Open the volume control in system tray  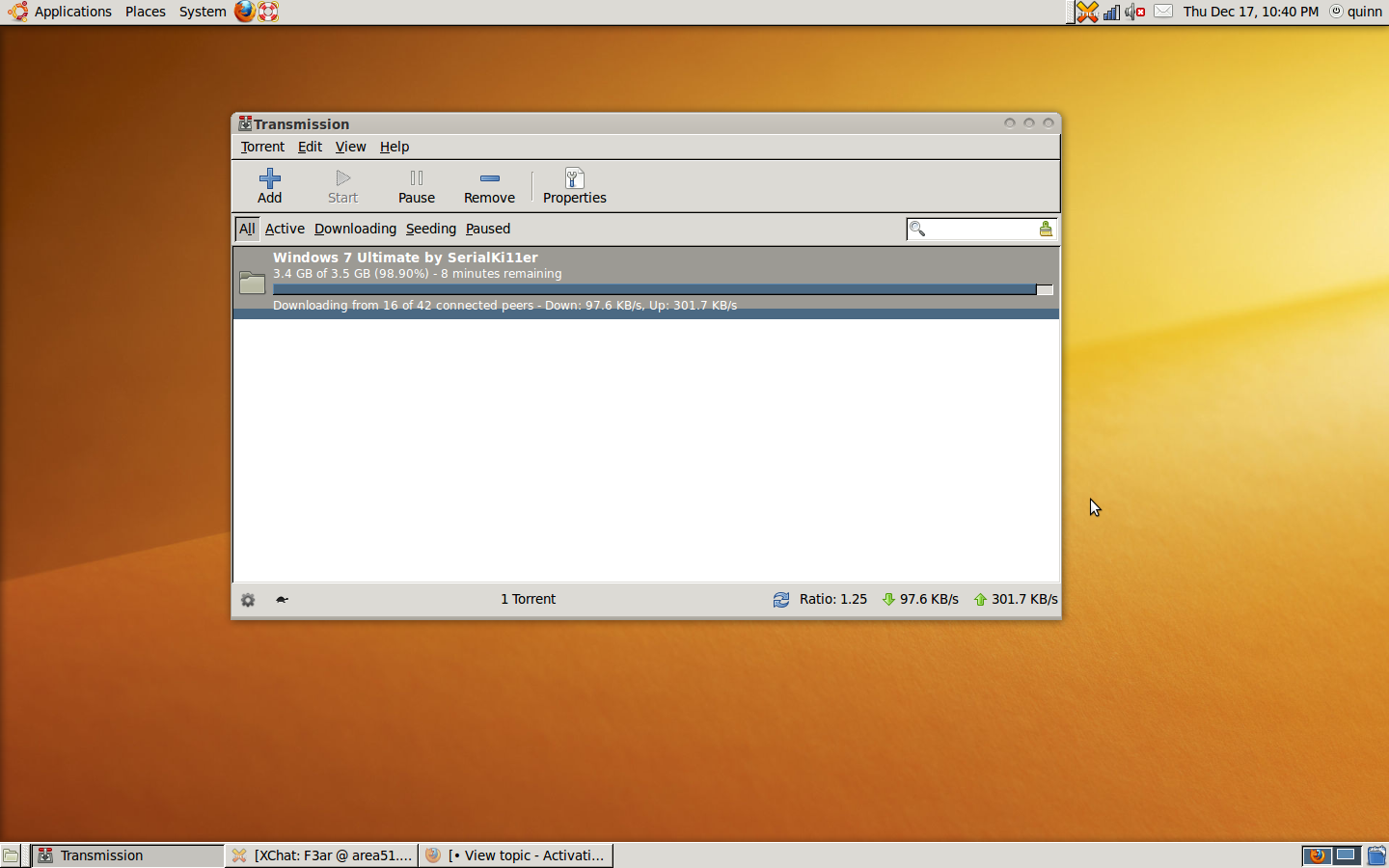point(1134,12)
